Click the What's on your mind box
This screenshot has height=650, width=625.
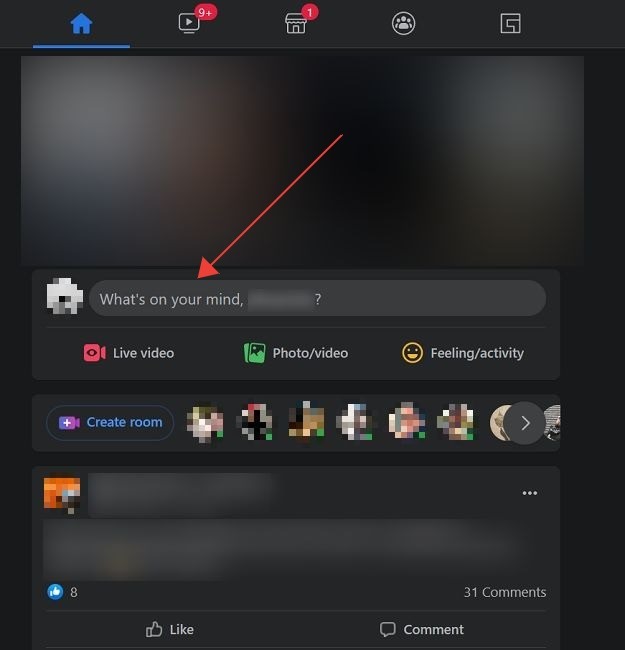[x=317, y=298]
